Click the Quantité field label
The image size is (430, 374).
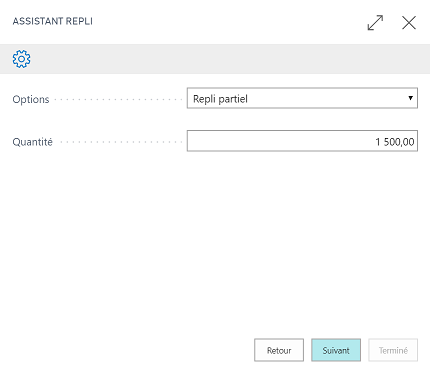[33, 142]
